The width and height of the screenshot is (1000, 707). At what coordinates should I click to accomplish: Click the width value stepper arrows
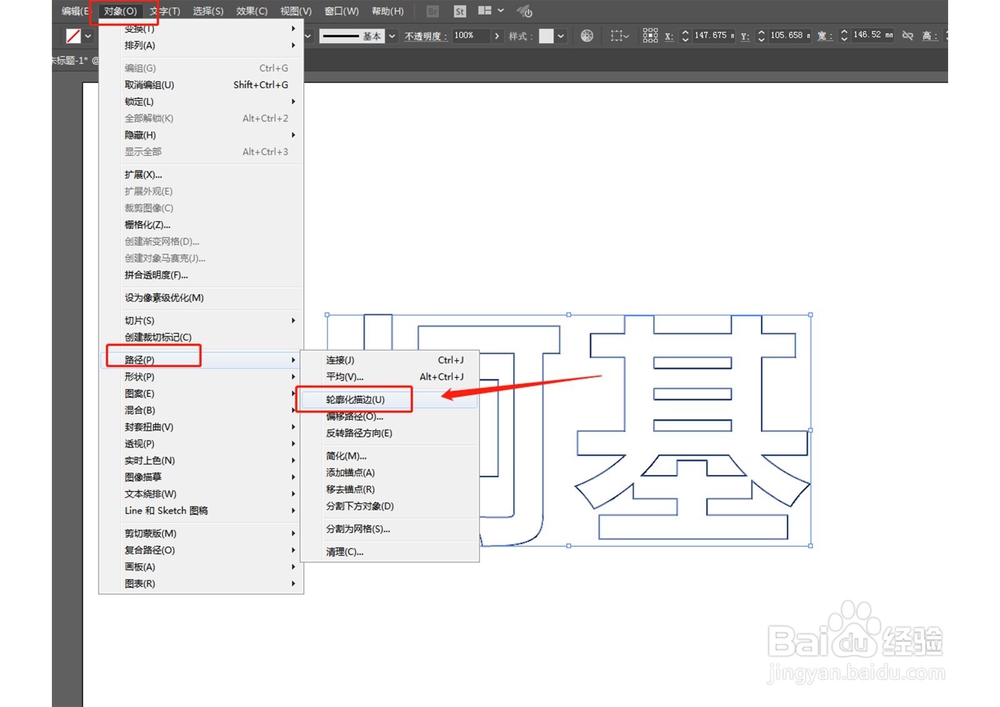pyautogui.click(x=844, y=36)
